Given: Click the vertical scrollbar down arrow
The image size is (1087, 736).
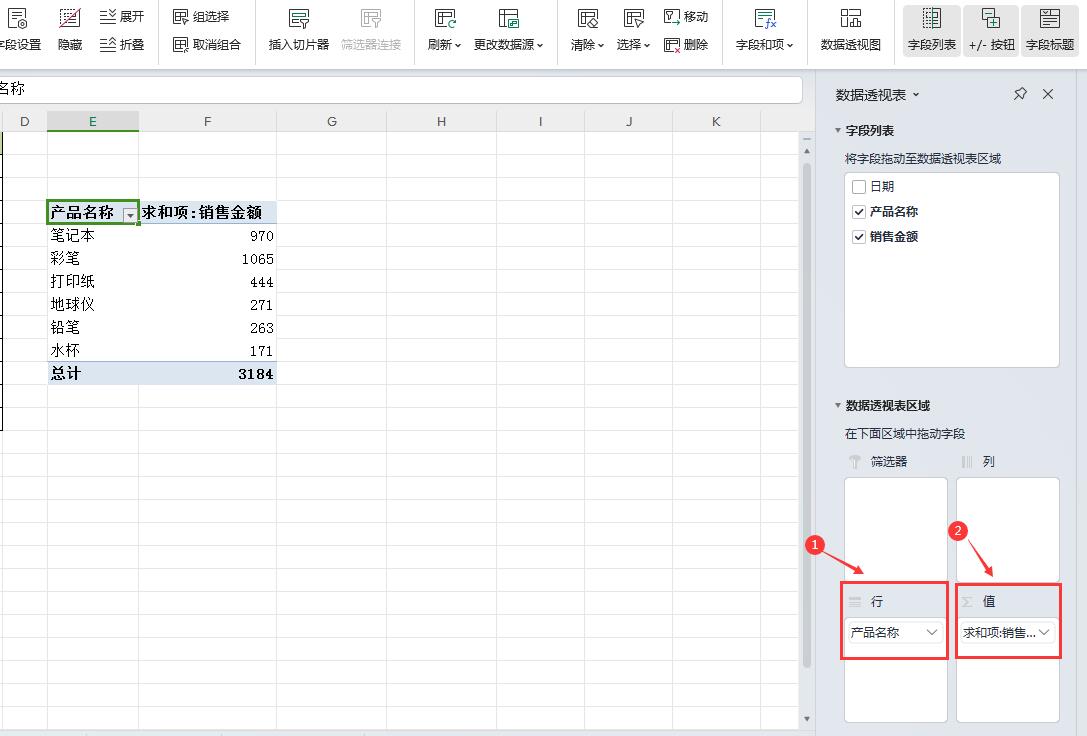Looking at the screenshot, I should [x=807, y=719].
